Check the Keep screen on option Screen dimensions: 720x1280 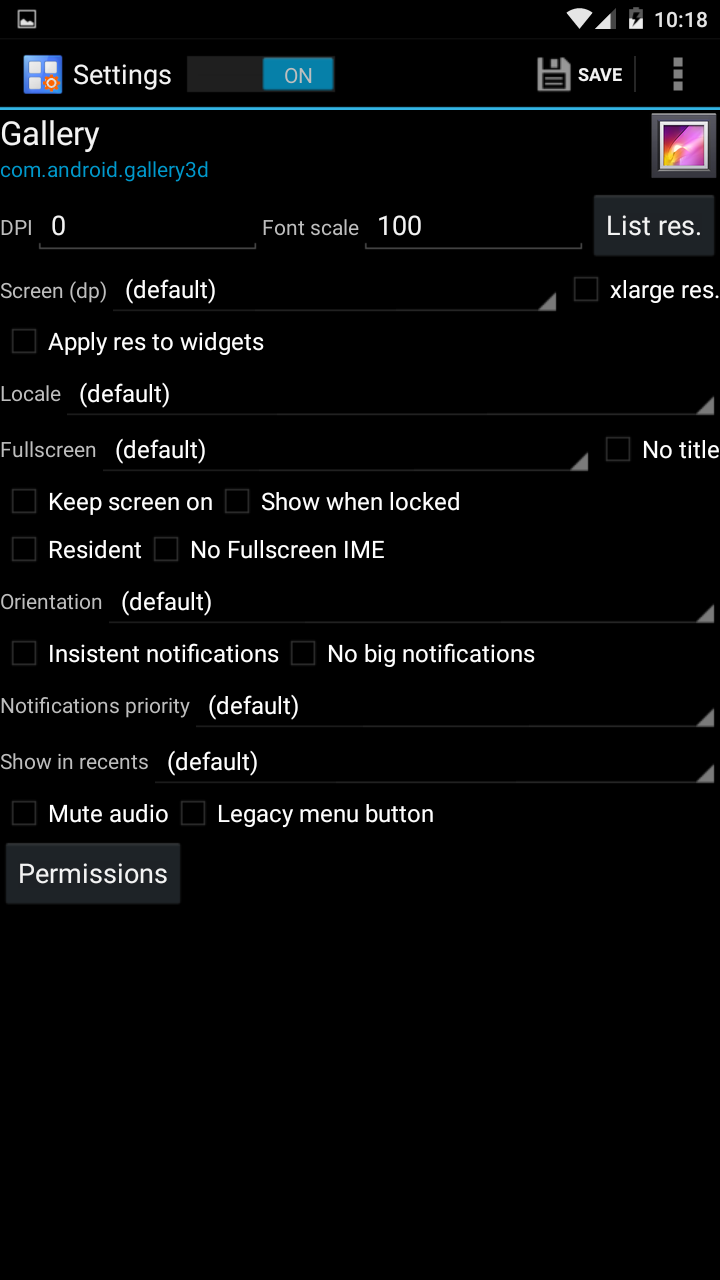24,502
